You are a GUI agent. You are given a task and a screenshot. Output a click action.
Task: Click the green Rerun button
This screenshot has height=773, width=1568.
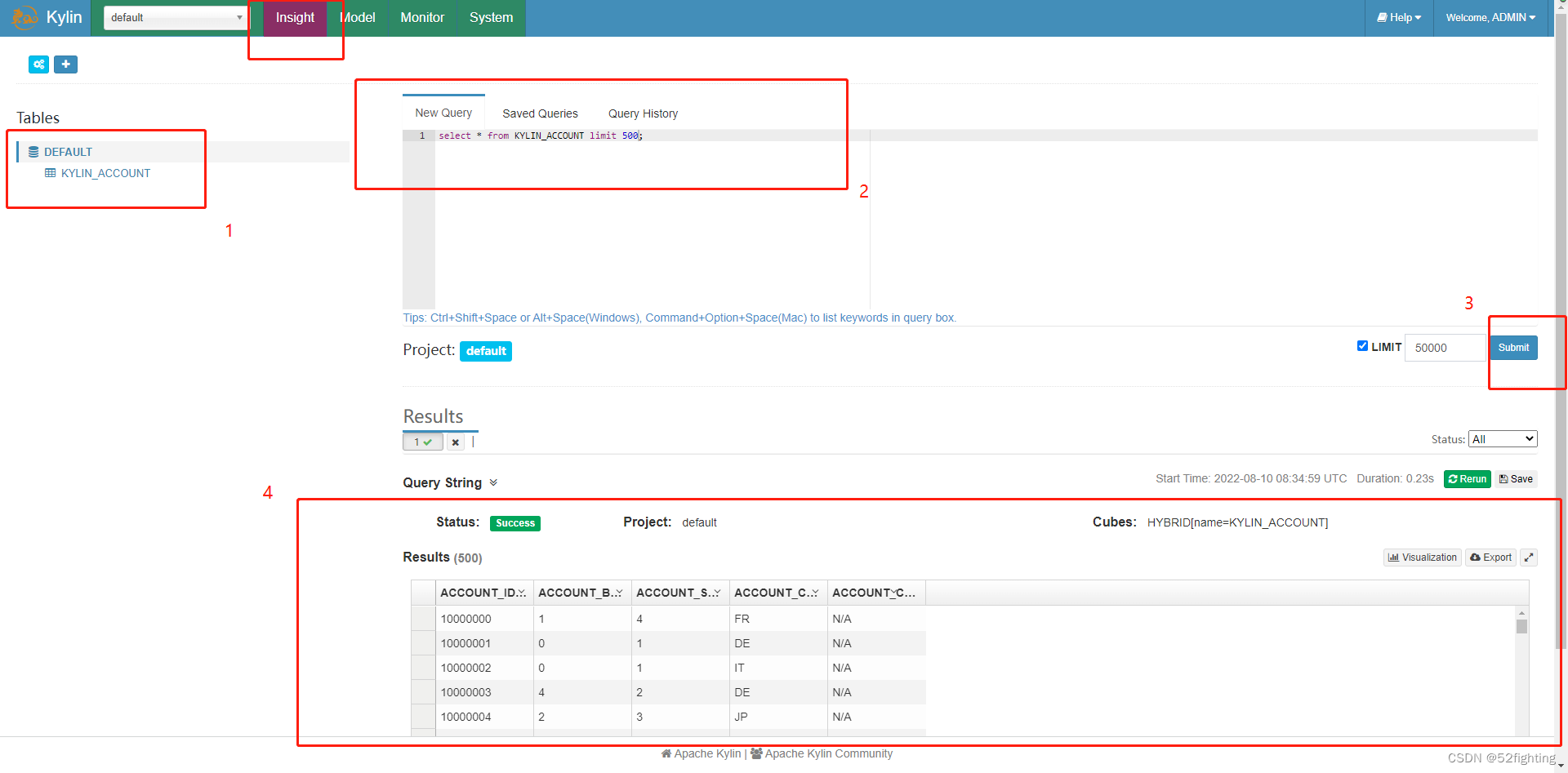coord(1467,479)
